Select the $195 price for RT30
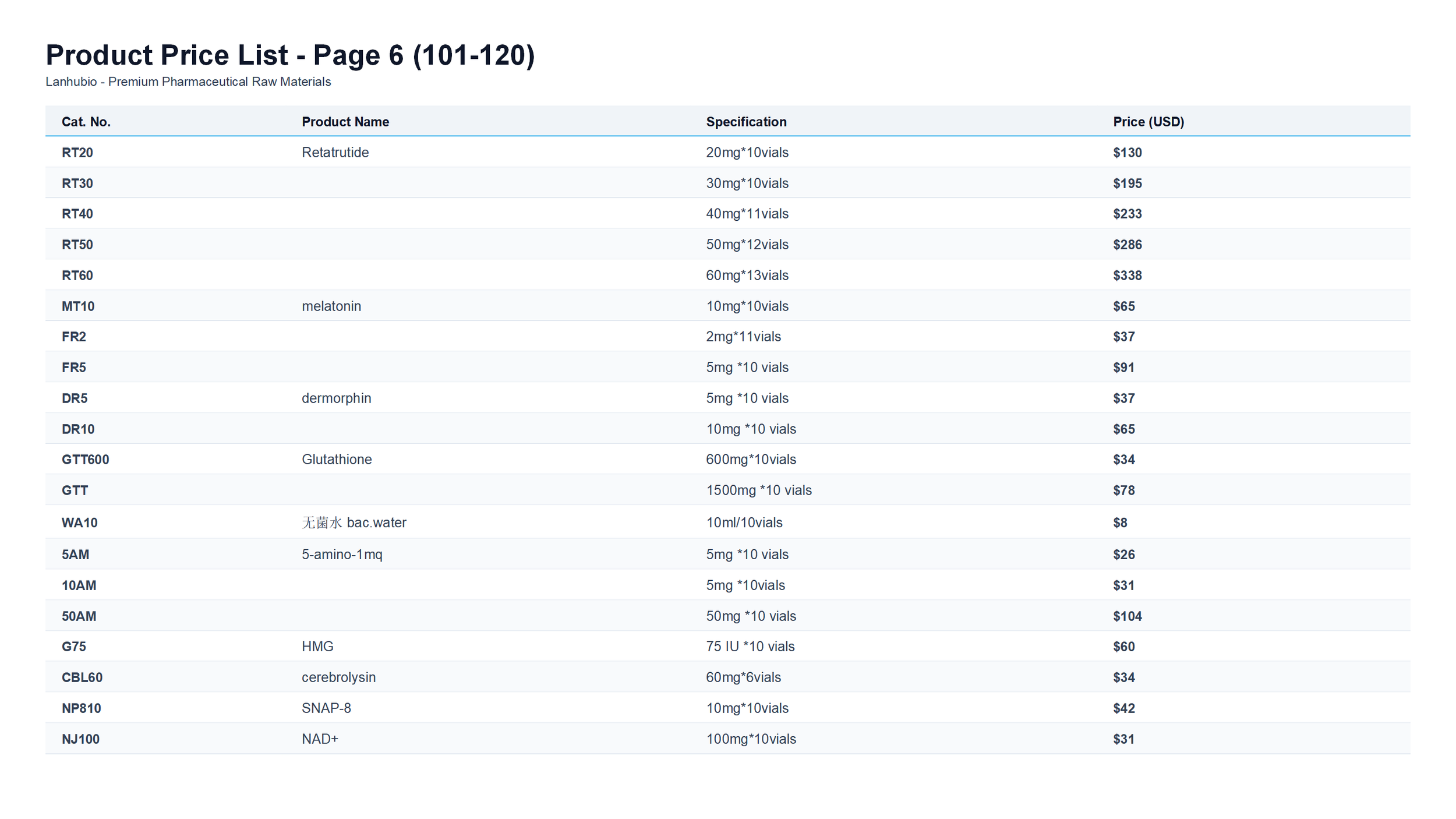Viewport: 1456px width, 819px height. (1127, 183)
